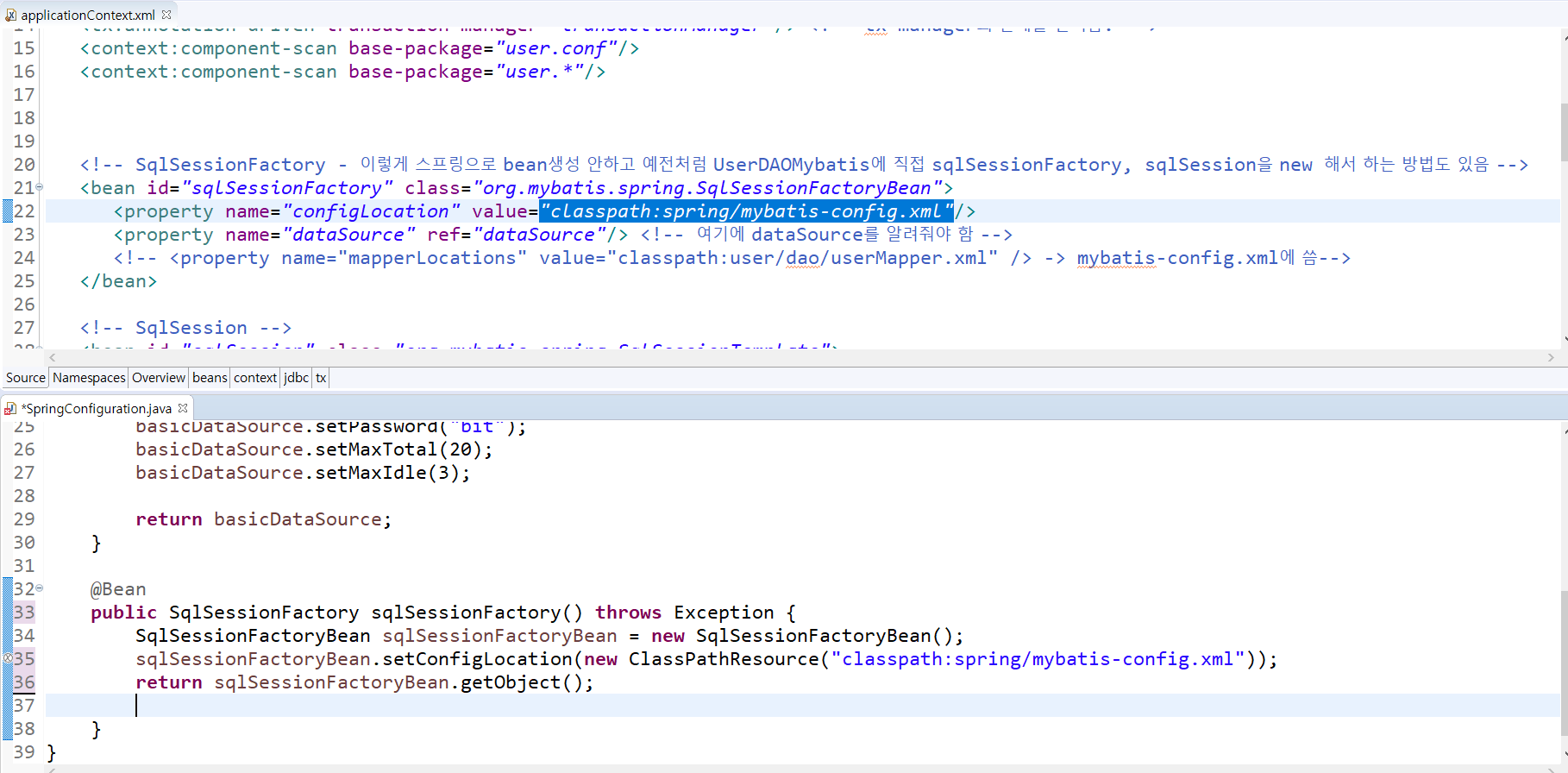The height and width of the screenshot is (773, 1568).
Task: Click the configLocation property name in XML
Action: (371, 211)
